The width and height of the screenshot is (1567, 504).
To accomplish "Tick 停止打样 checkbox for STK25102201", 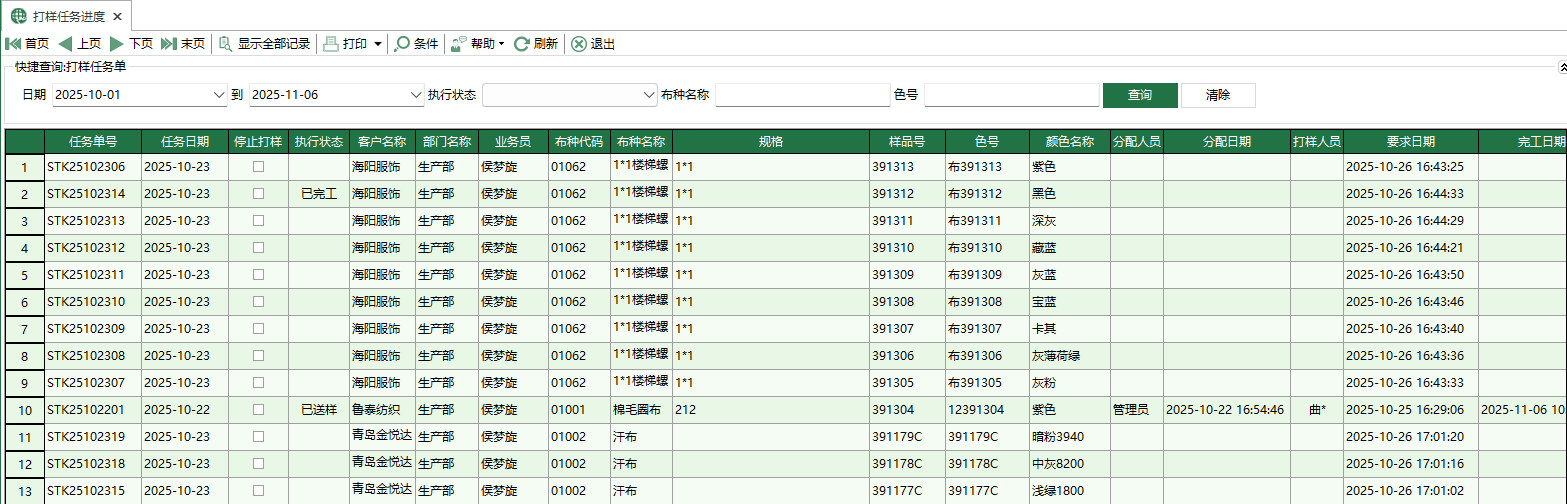I will (258, 410).
